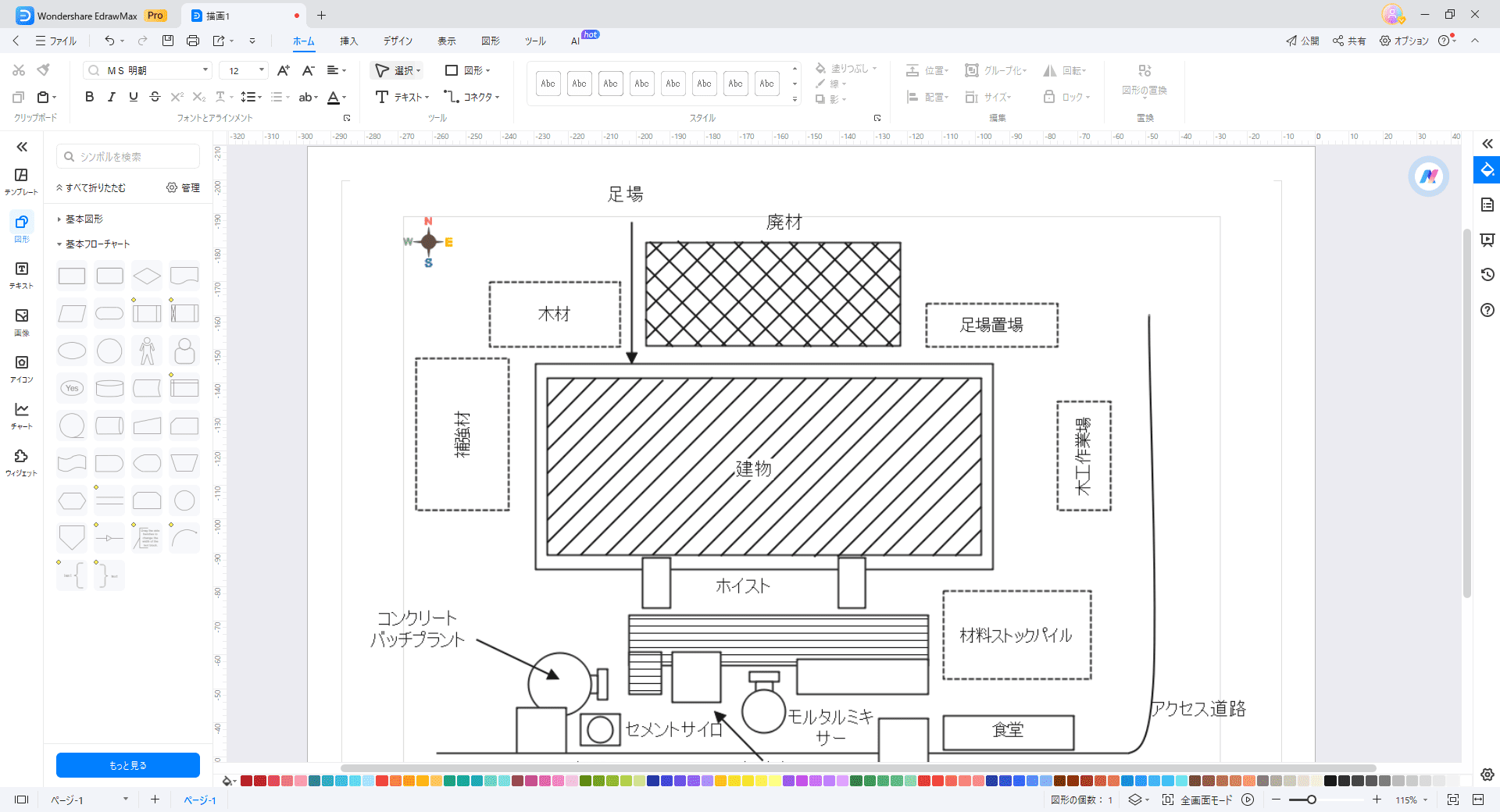Switch to the デザイン ribbon tab

(398, 41)
